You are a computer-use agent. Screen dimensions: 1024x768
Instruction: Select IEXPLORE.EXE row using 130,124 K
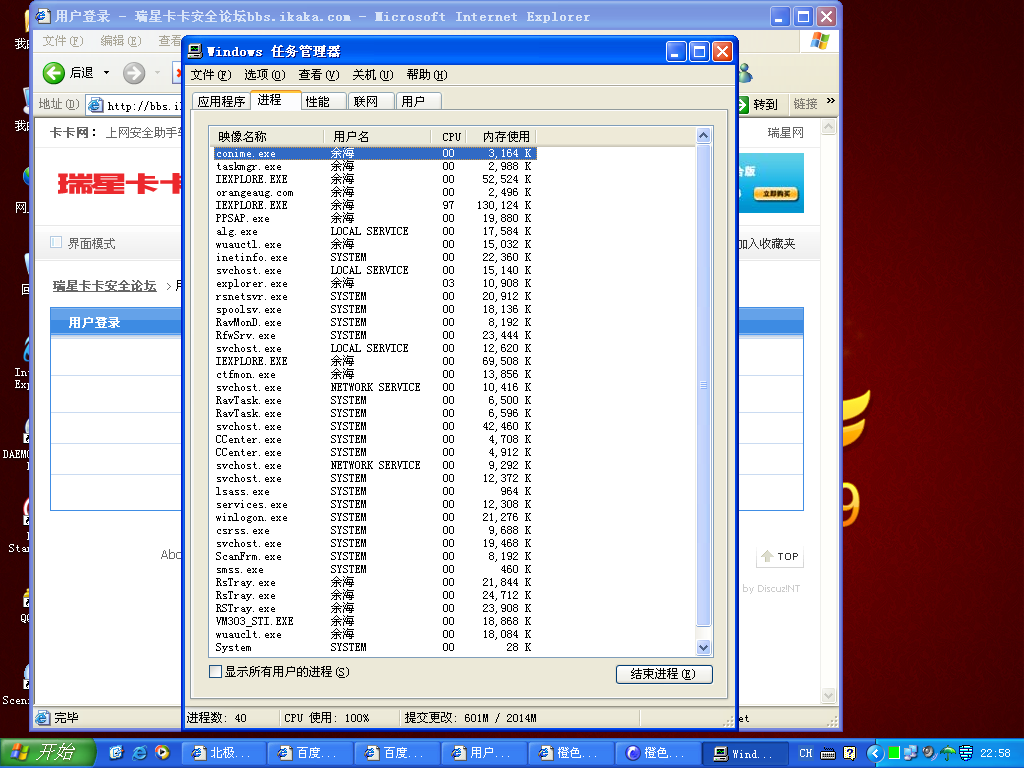point(375,206)
